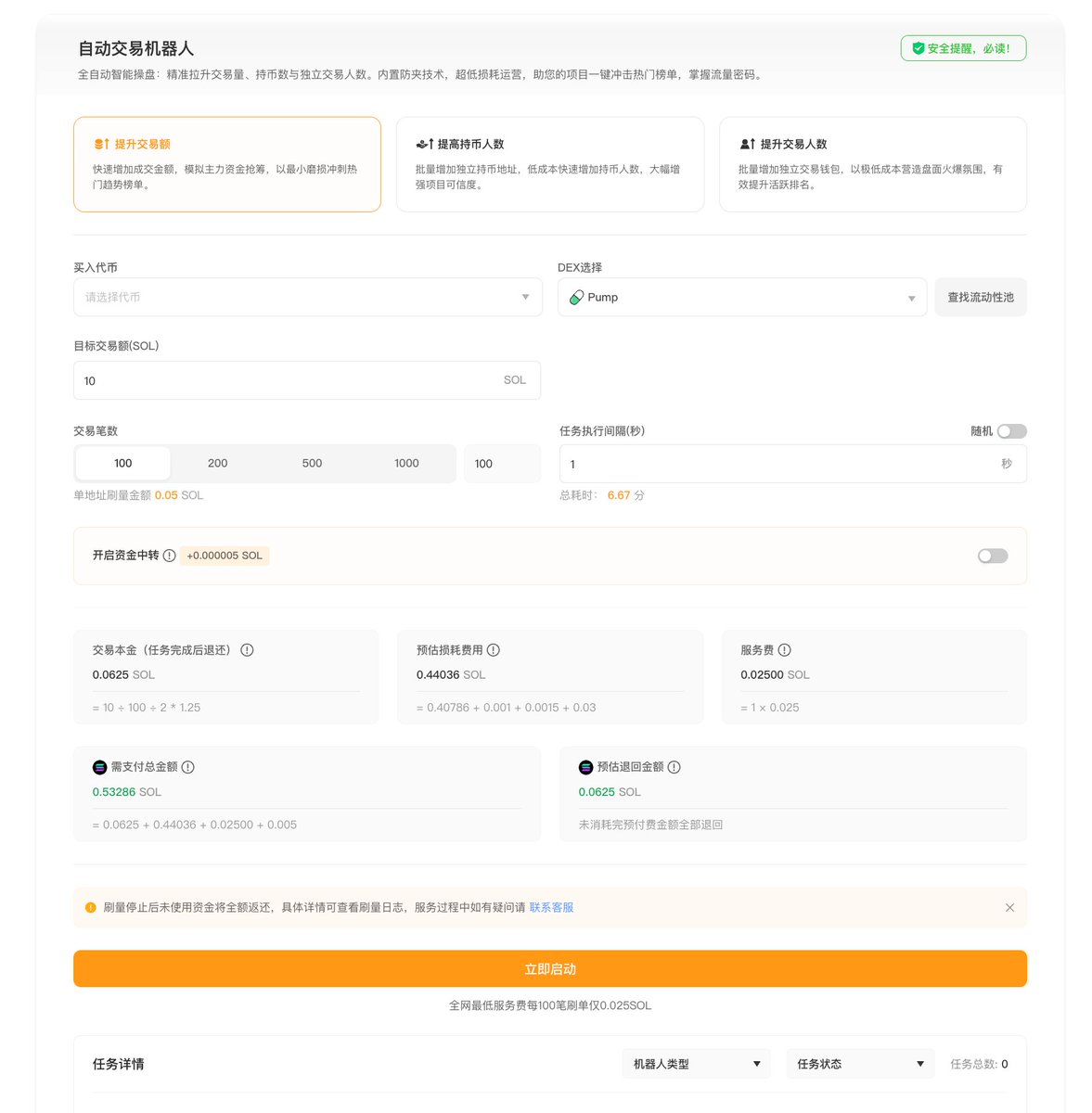Viewport: 1092px width, 1113px height.
Task: Choose 200 trades in 交易笔数
Action: click(218, 463)
